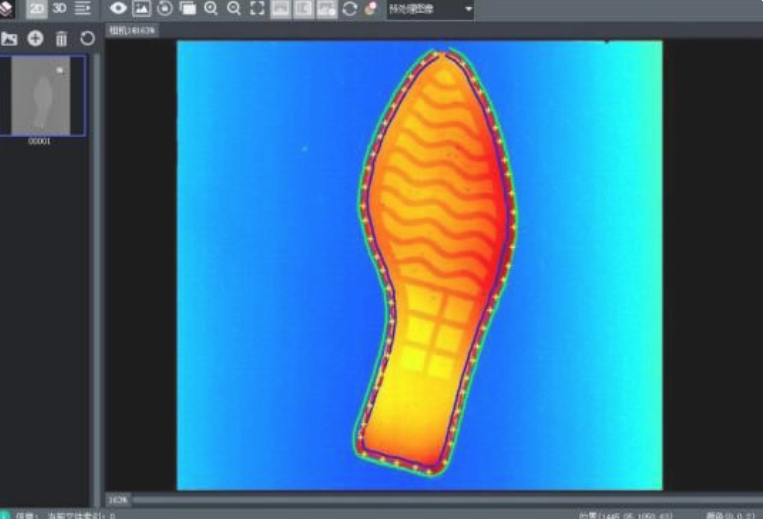Image resolution: width=763 pixels, height=519 pixels.
Task: Open image folder in left panel
Action: point(10,39)
